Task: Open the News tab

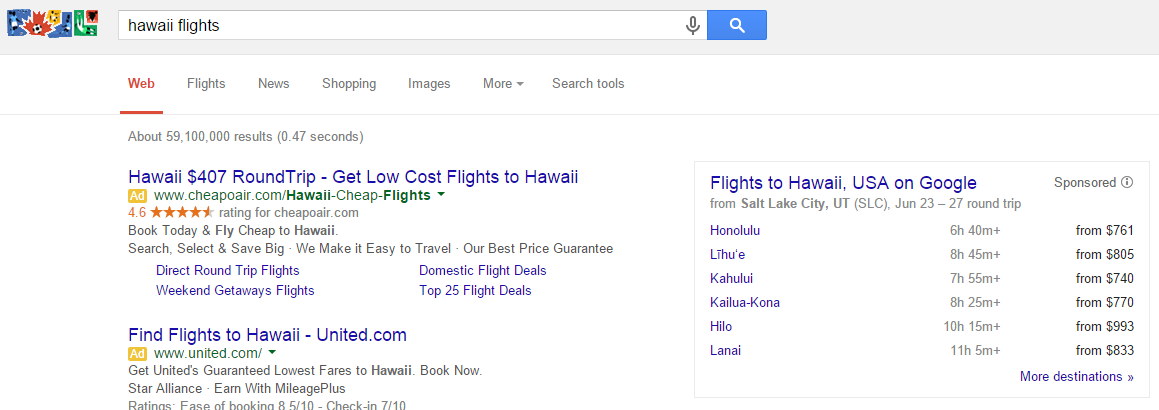Action: [273, 84]
